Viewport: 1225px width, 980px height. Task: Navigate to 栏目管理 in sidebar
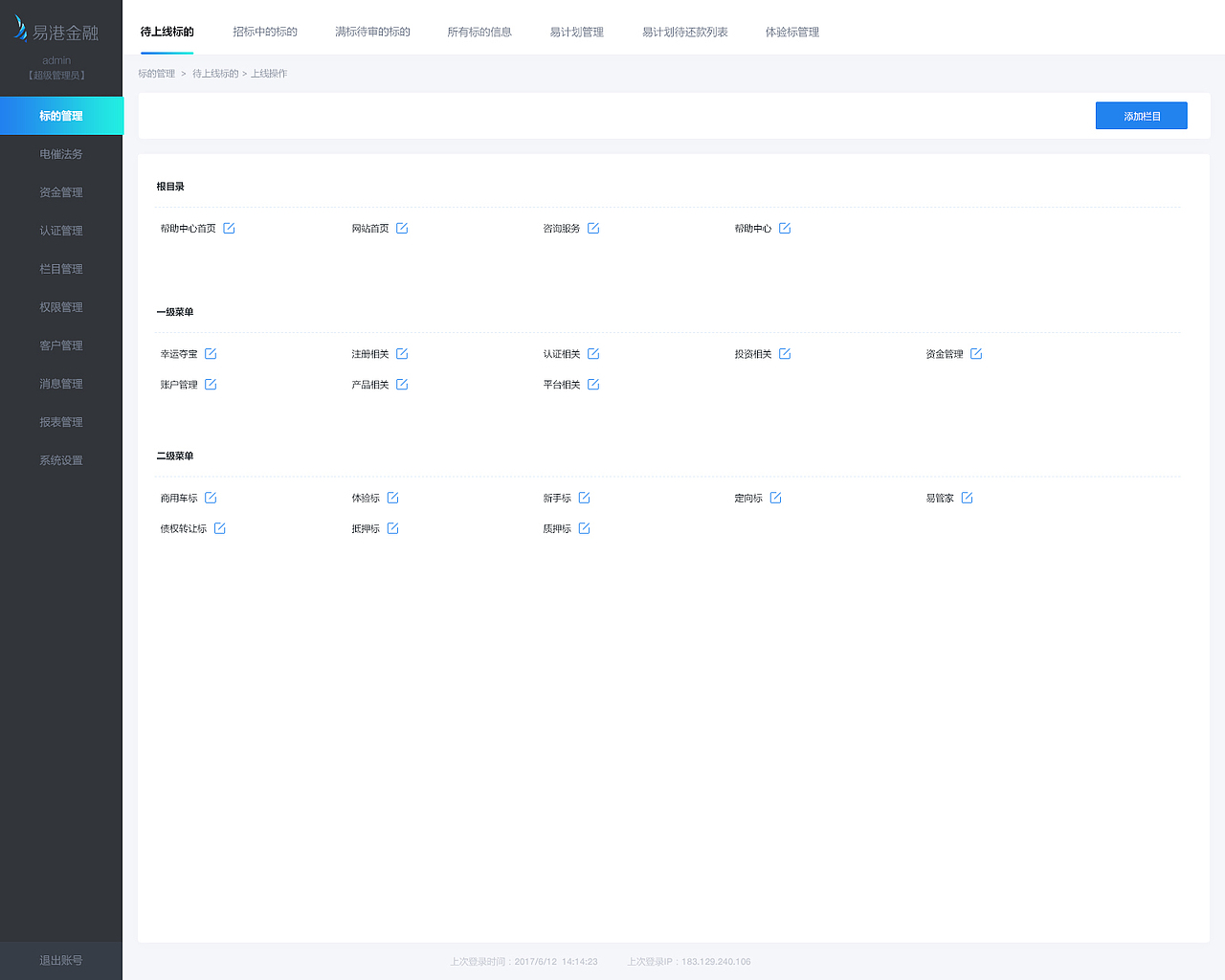tap(61, 269)
